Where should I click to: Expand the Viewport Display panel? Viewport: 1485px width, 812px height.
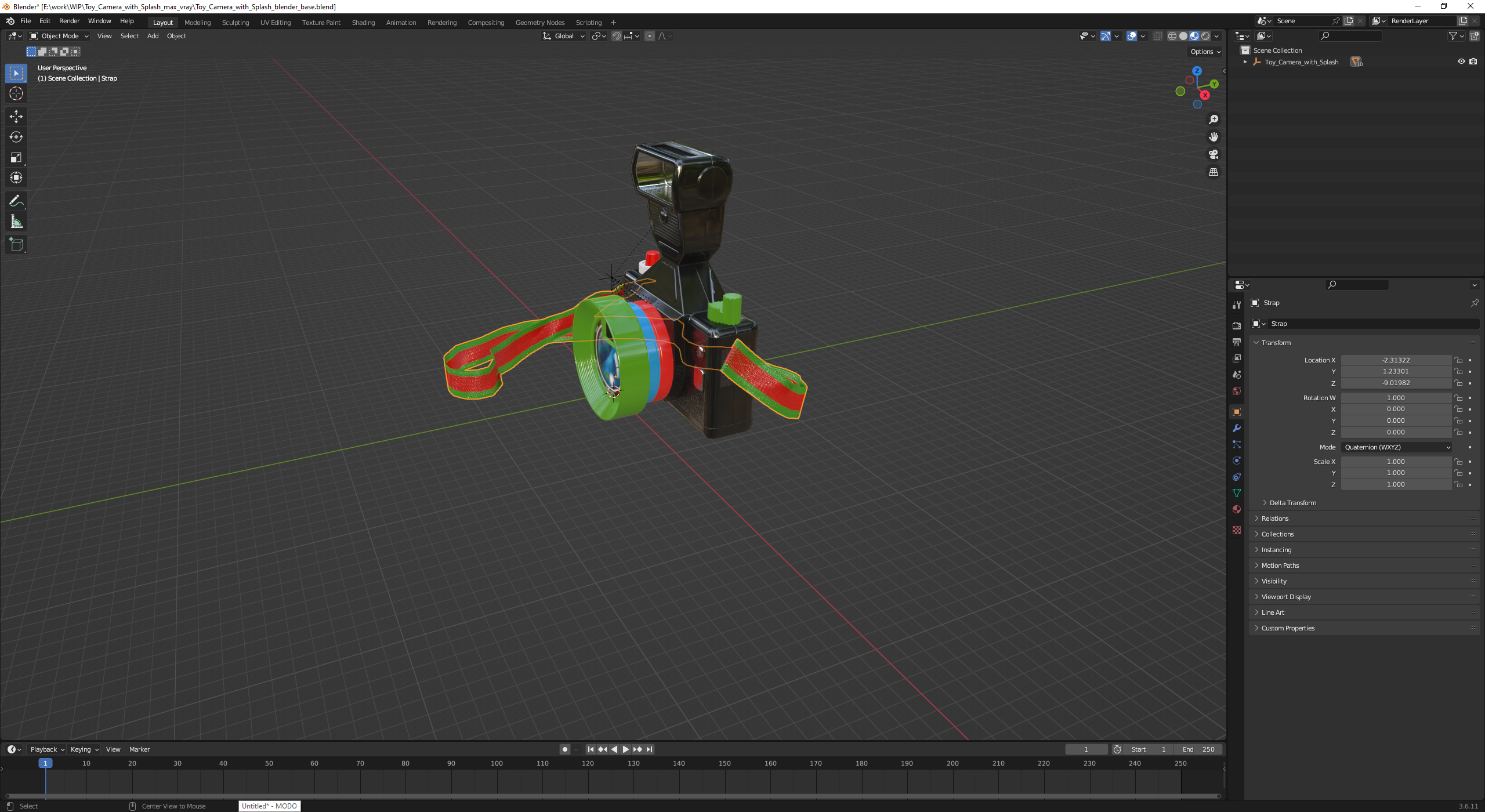[1364, 597]
